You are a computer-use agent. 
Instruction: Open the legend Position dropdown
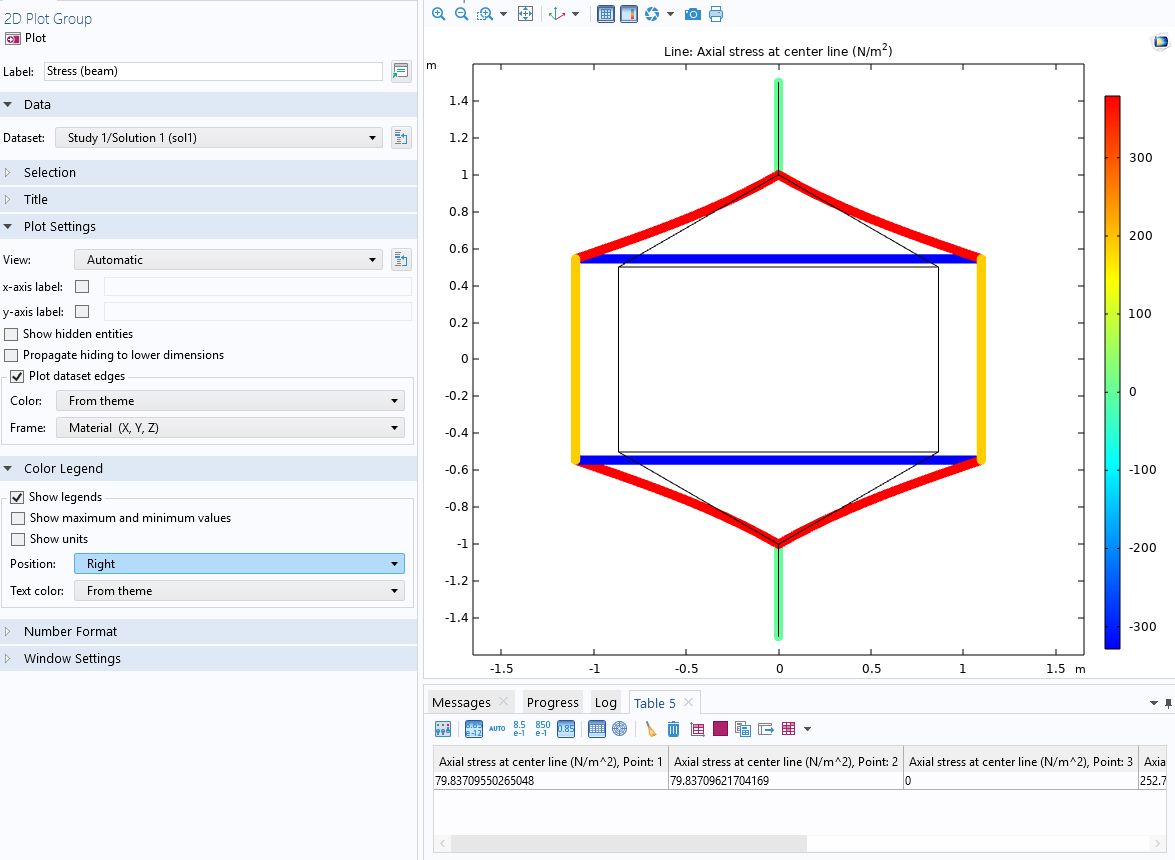coord(239,564)
